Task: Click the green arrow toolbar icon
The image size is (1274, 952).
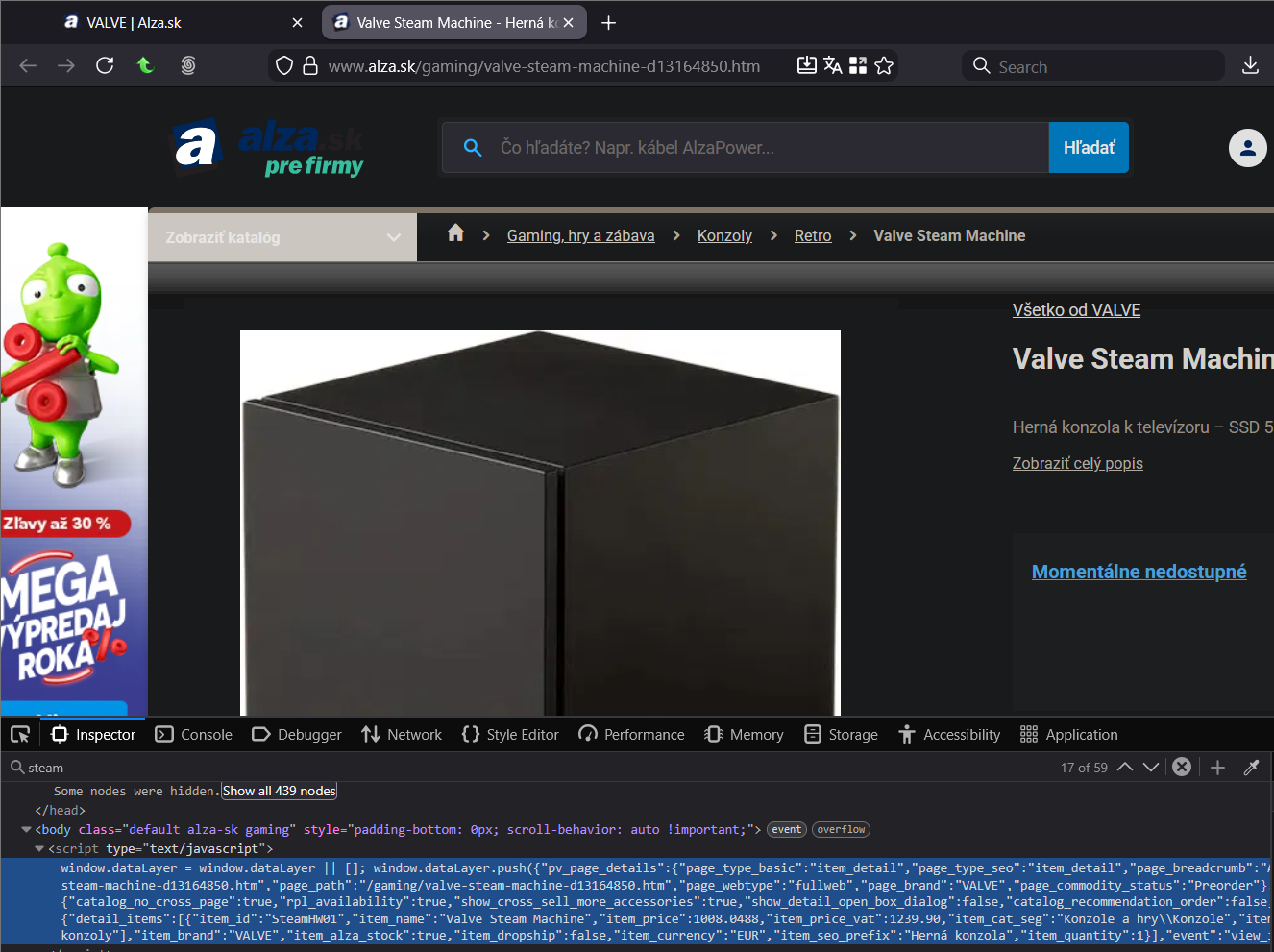Action: coord(146,65)
